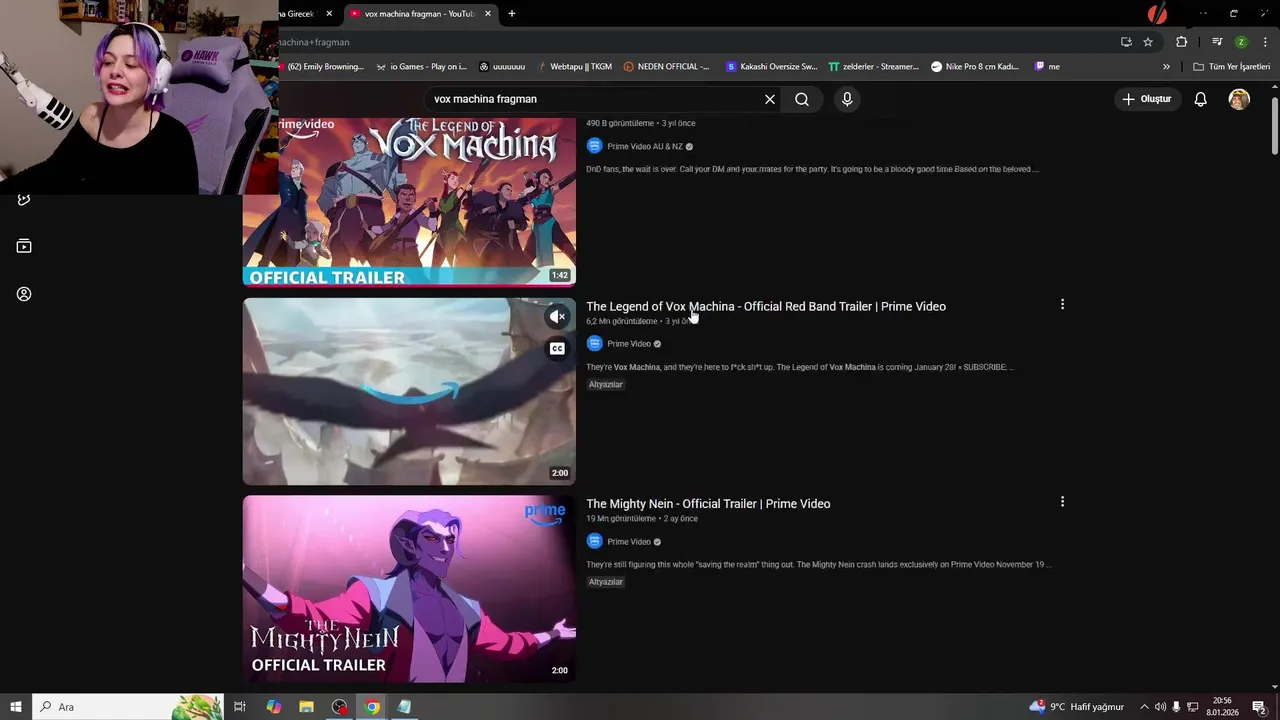Click the Oluştur create button
Image resolution: width=1280 pixels, height=720 pixels.
click(x=1146, y=99)
